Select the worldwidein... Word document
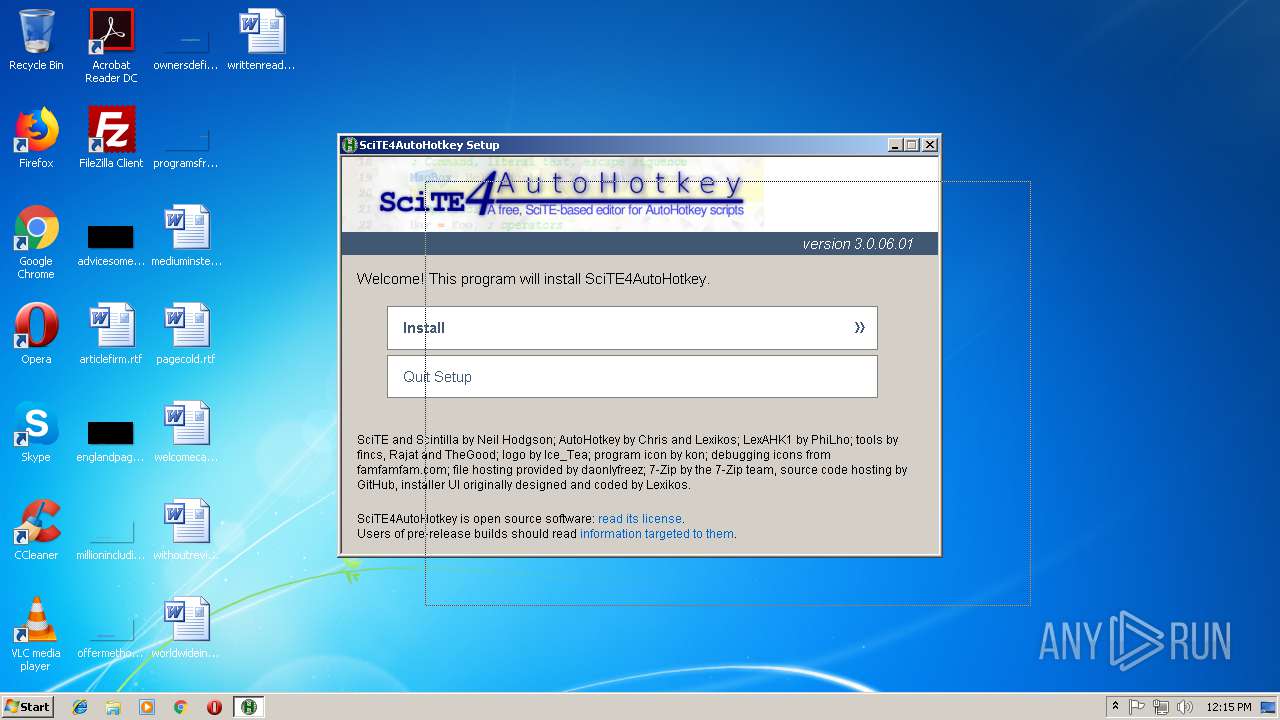1280x720 pixels. coord(186,628)
